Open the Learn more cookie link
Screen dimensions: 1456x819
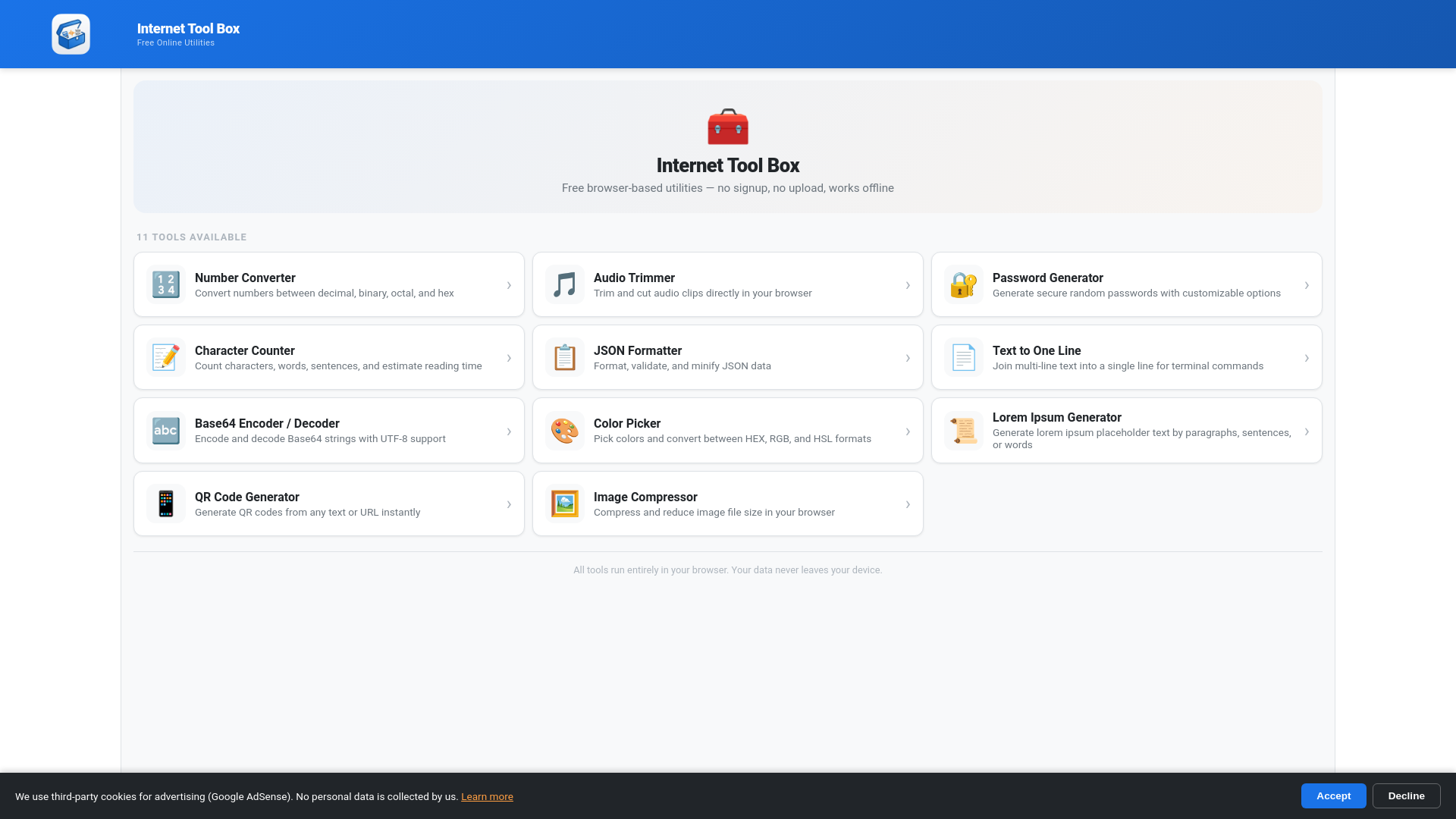coord(487,796)
